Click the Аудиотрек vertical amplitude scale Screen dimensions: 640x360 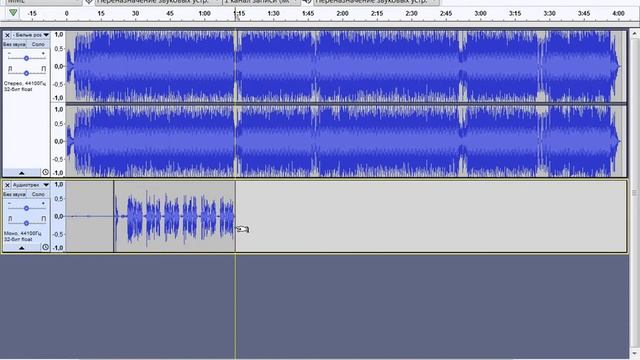coord(58,216)
